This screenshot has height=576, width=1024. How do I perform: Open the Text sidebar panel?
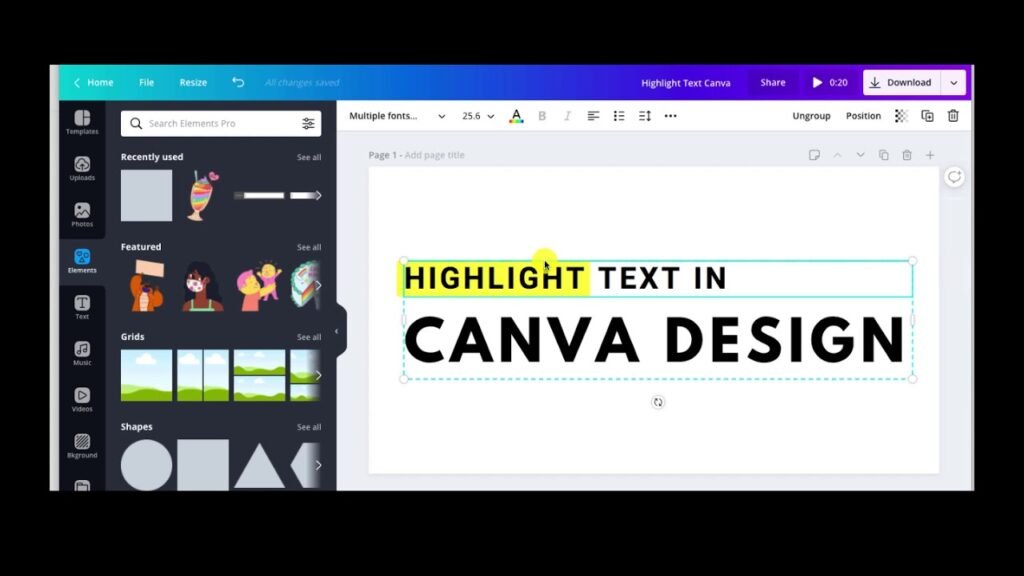pyautogui.click(x=82, y=307)
